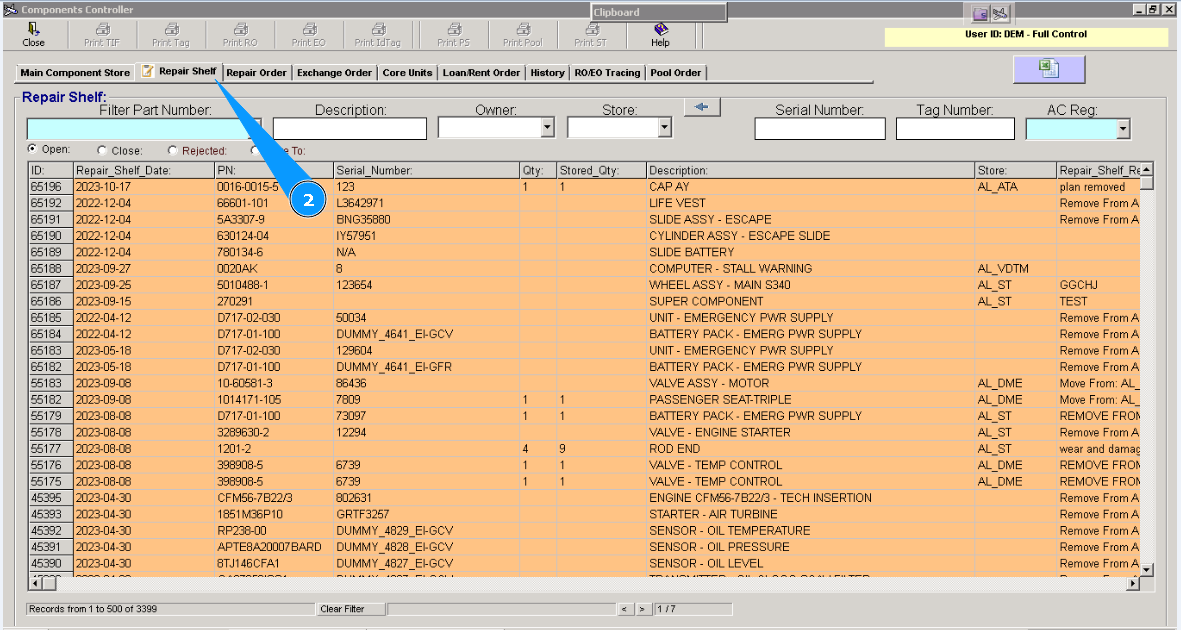Click the Serial Number input field
Image resolution: width=1181 pixels, height=633 pixels.
point(819,129)
